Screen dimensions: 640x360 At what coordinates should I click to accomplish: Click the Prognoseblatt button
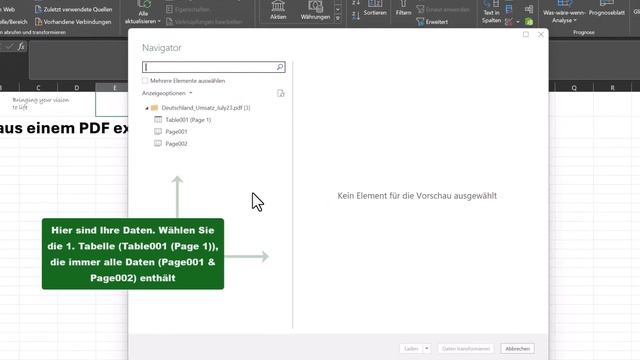tap(607, 9)
